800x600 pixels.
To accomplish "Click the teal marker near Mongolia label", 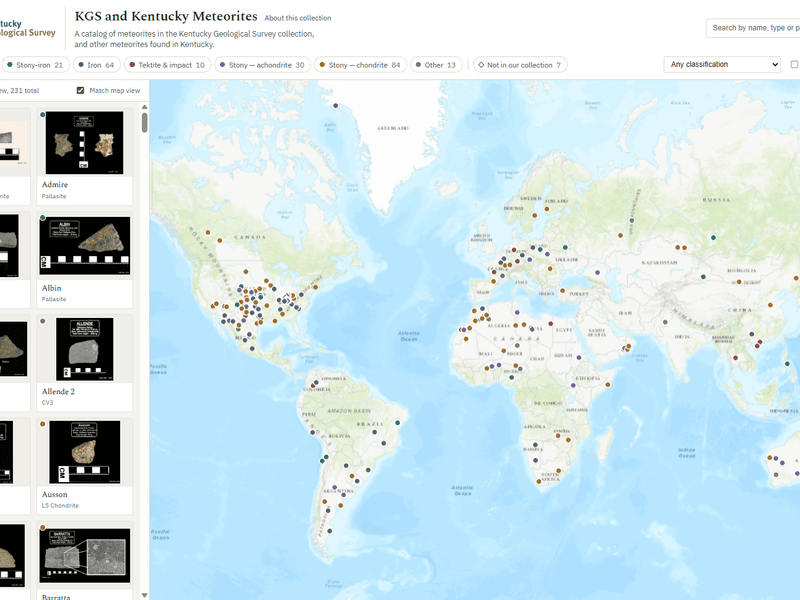I will (x=703, y=277).
